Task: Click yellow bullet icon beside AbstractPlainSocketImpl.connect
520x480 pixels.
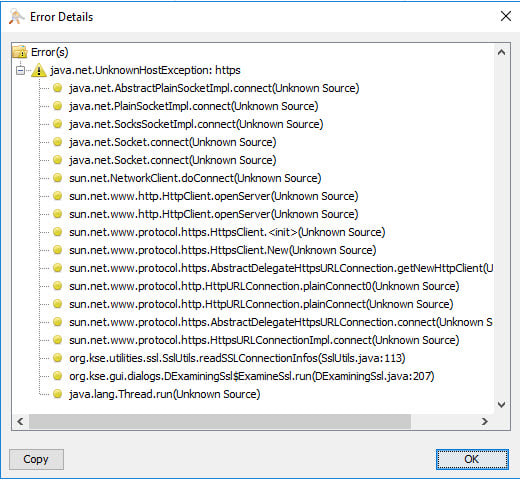Action: [58, 88]
